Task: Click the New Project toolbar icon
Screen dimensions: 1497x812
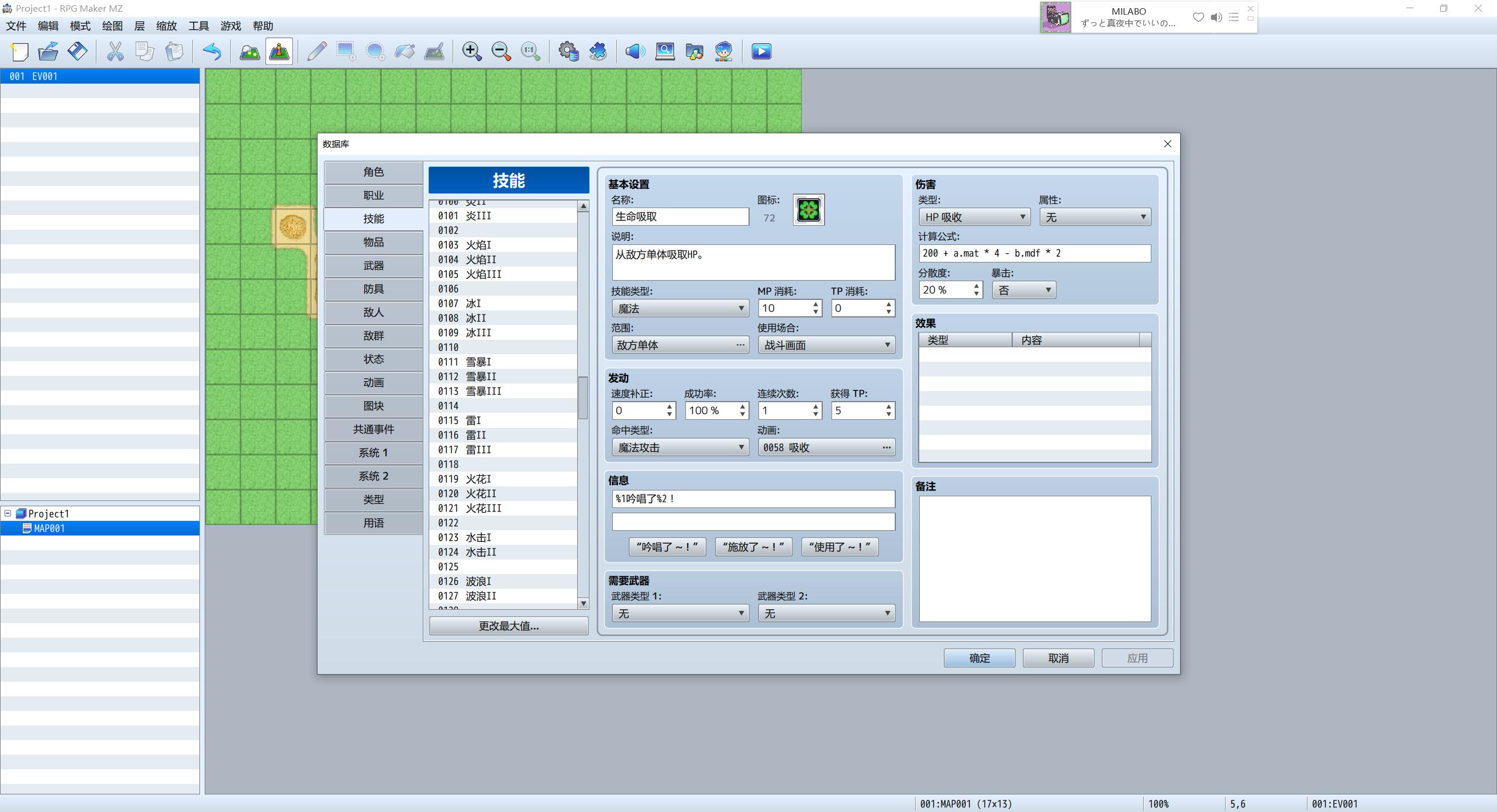Action: [x=19, y=51]
